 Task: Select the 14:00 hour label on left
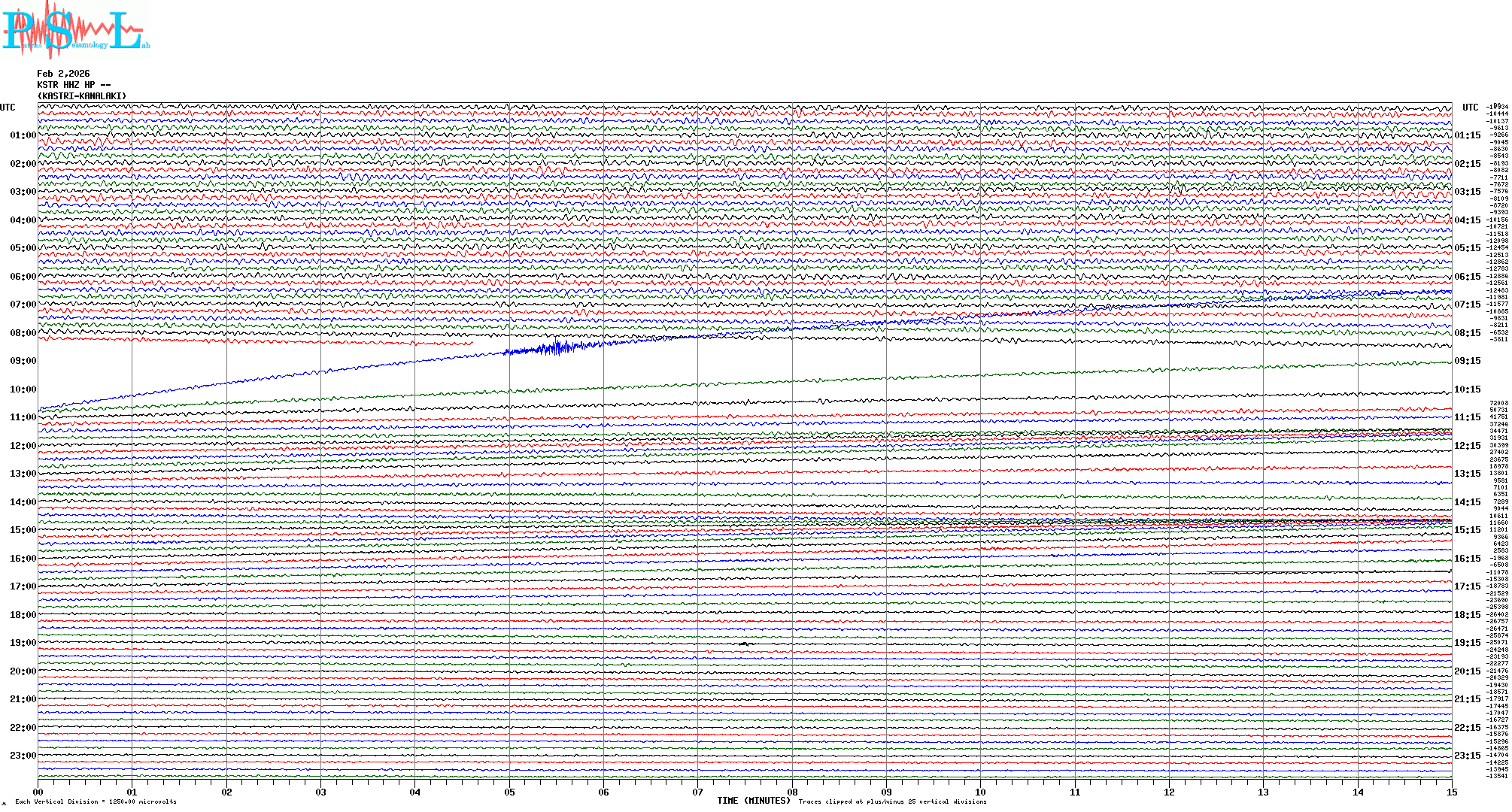click(23, 502)
